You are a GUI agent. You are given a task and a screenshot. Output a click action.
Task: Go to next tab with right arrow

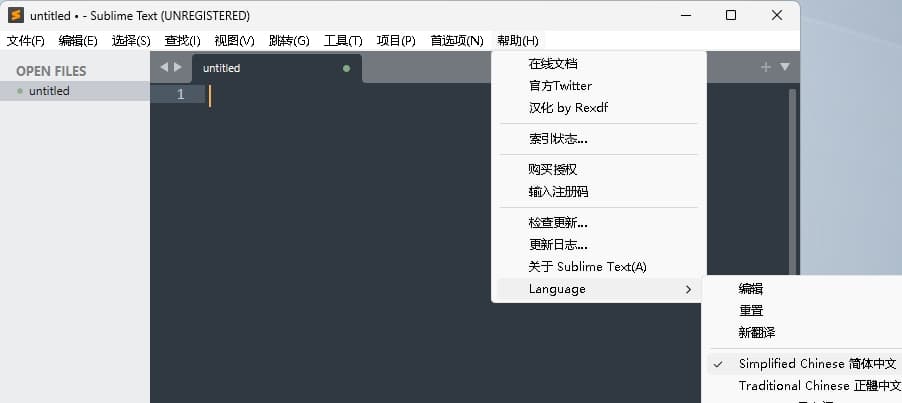[x=178, y=67]
